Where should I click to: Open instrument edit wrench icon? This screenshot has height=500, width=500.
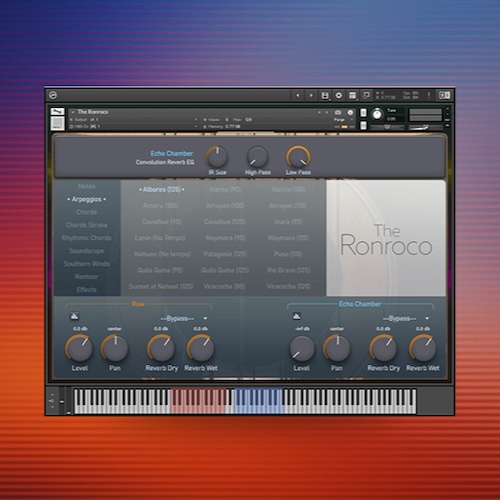[x=57, y=111]
